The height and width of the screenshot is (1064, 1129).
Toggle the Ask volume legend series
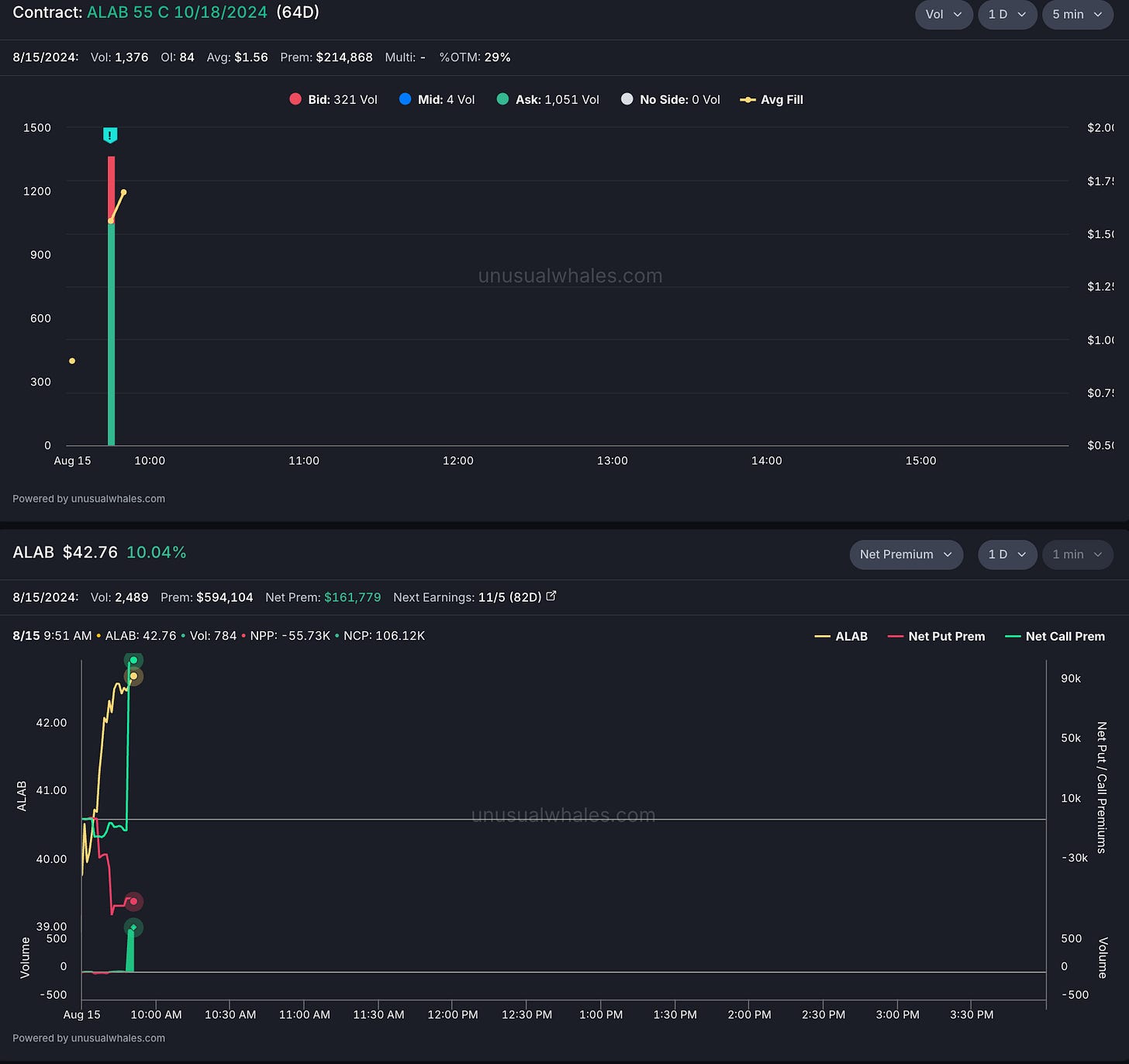tap(547, 99)
